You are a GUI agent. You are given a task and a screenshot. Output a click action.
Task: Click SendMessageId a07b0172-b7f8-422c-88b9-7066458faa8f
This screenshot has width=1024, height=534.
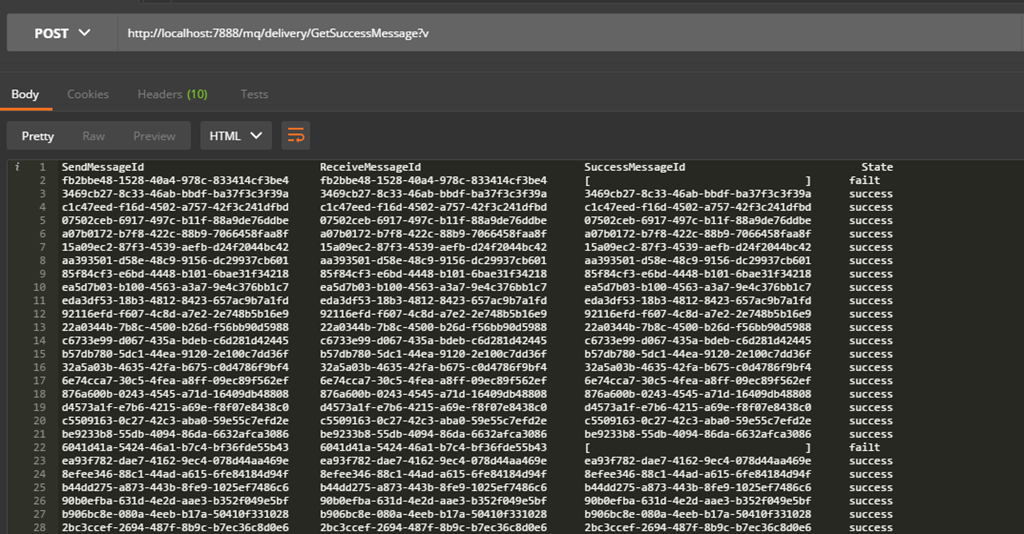click(175, 234)
